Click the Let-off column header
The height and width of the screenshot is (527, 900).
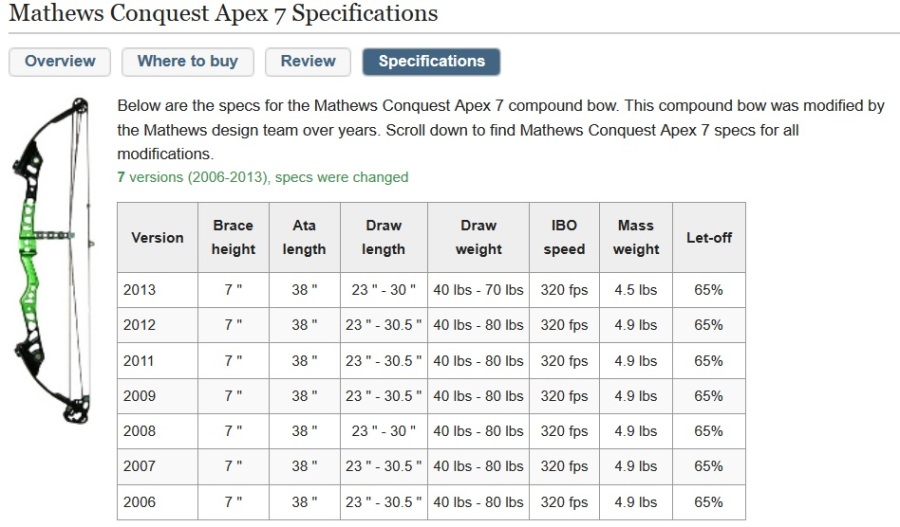[708, 238]
